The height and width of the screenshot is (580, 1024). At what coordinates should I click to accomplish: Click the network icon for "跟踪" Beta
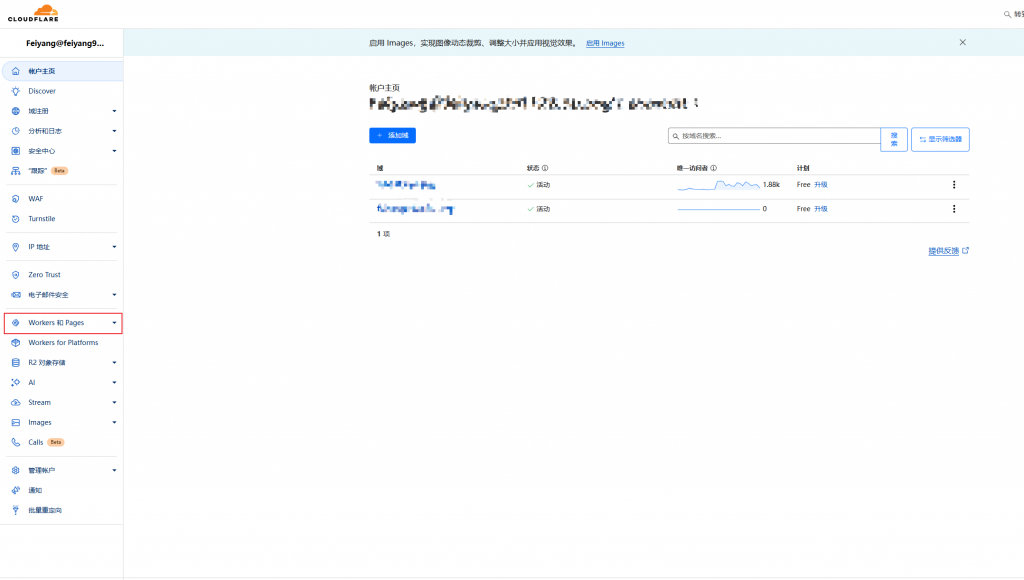coord(16,171)
